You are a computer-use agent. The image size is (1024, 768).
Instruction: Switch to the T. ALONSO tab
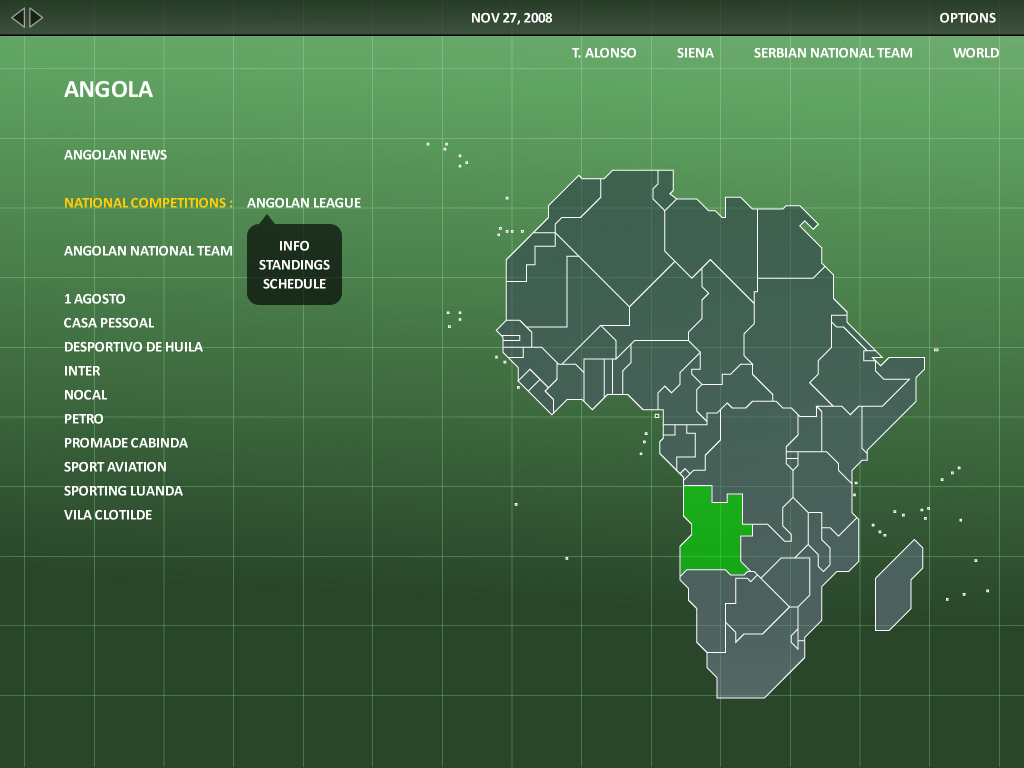[603, 52]
